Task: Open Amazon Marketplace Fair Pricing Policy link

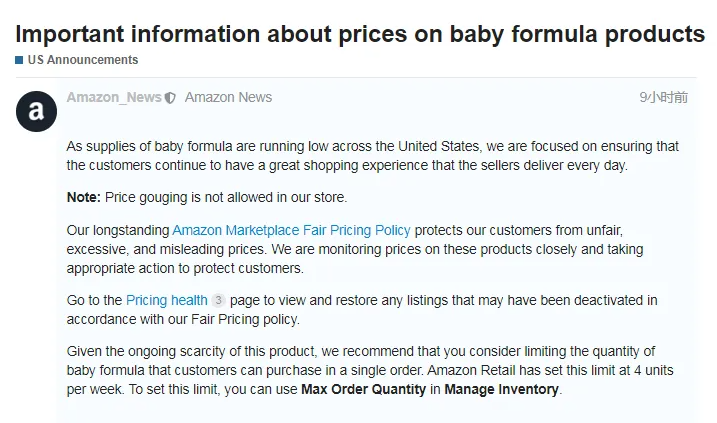Action: click(x=291, y=230)
